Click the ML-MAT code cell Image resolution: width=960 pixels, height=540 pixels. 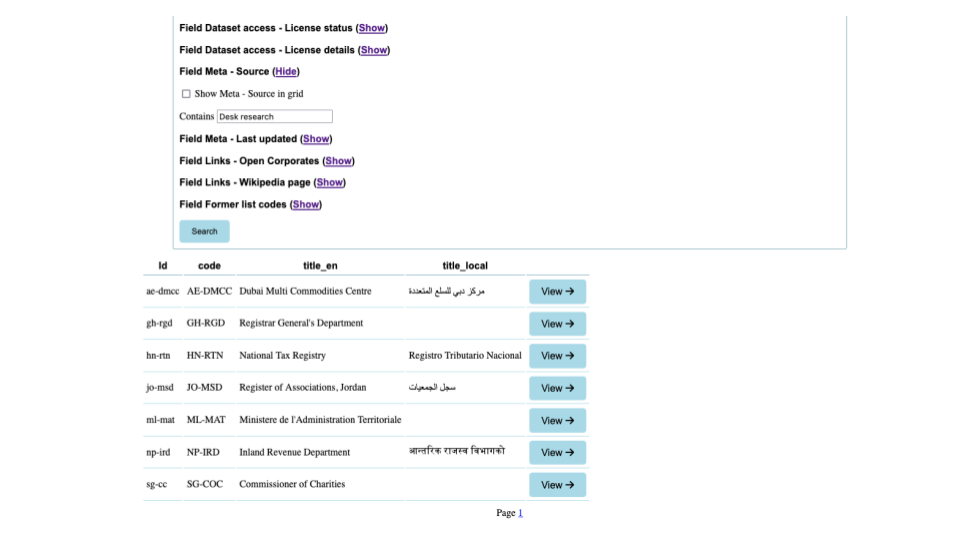(206, 420)
